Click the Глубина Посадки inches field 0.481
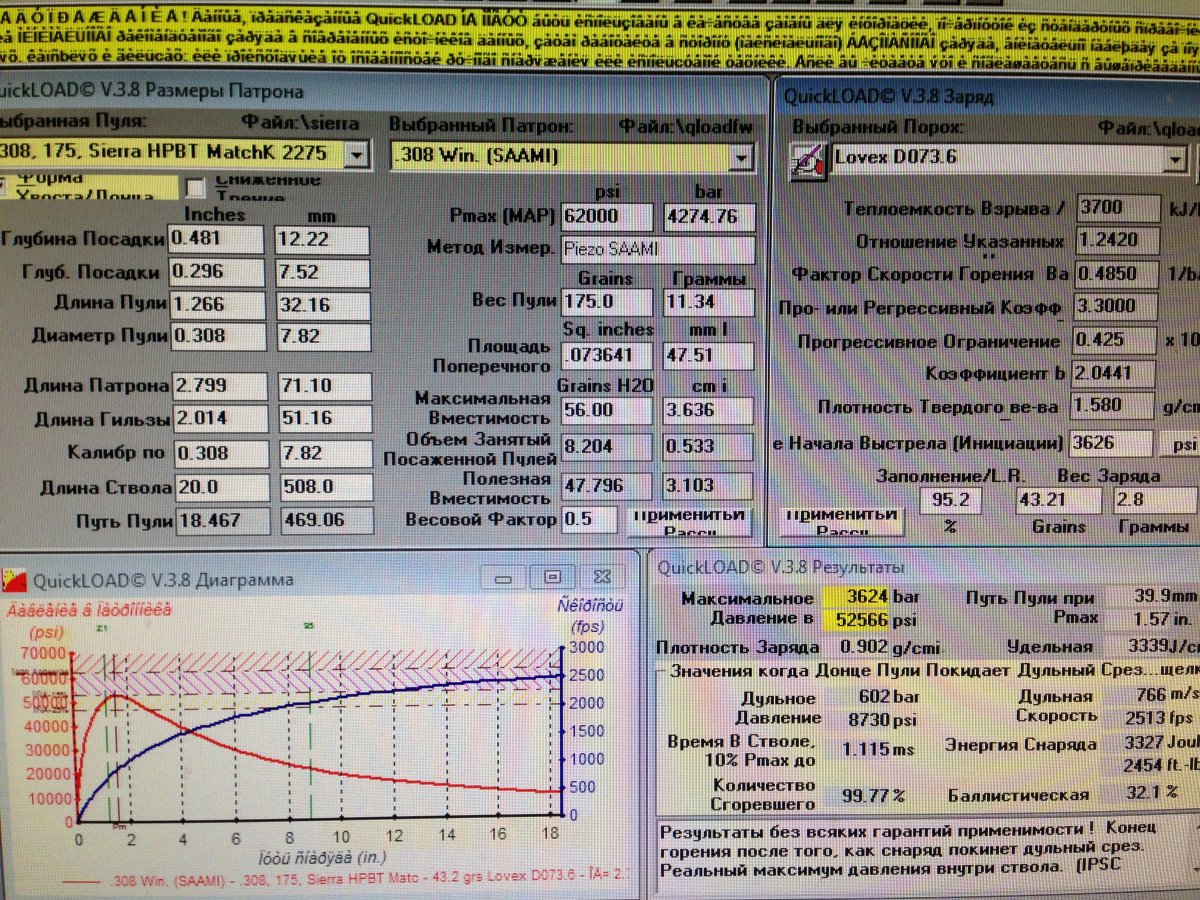 click(216, 240)
